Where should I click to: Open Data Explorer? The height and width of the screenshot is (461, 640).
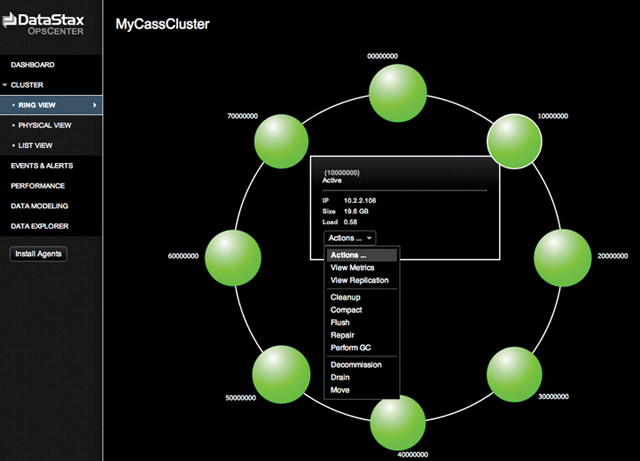[39, 226]
